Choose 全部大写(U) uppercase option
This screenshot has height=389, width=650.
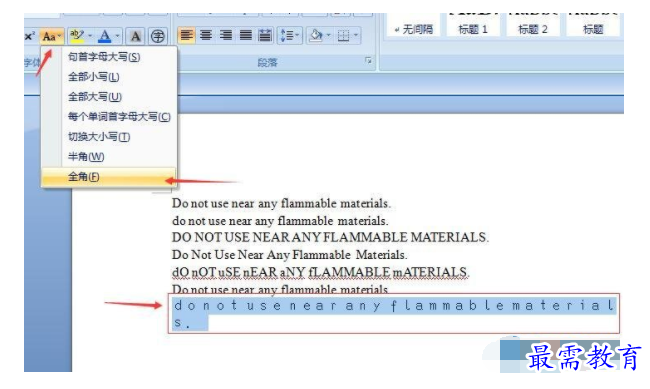tap(109, 97)
